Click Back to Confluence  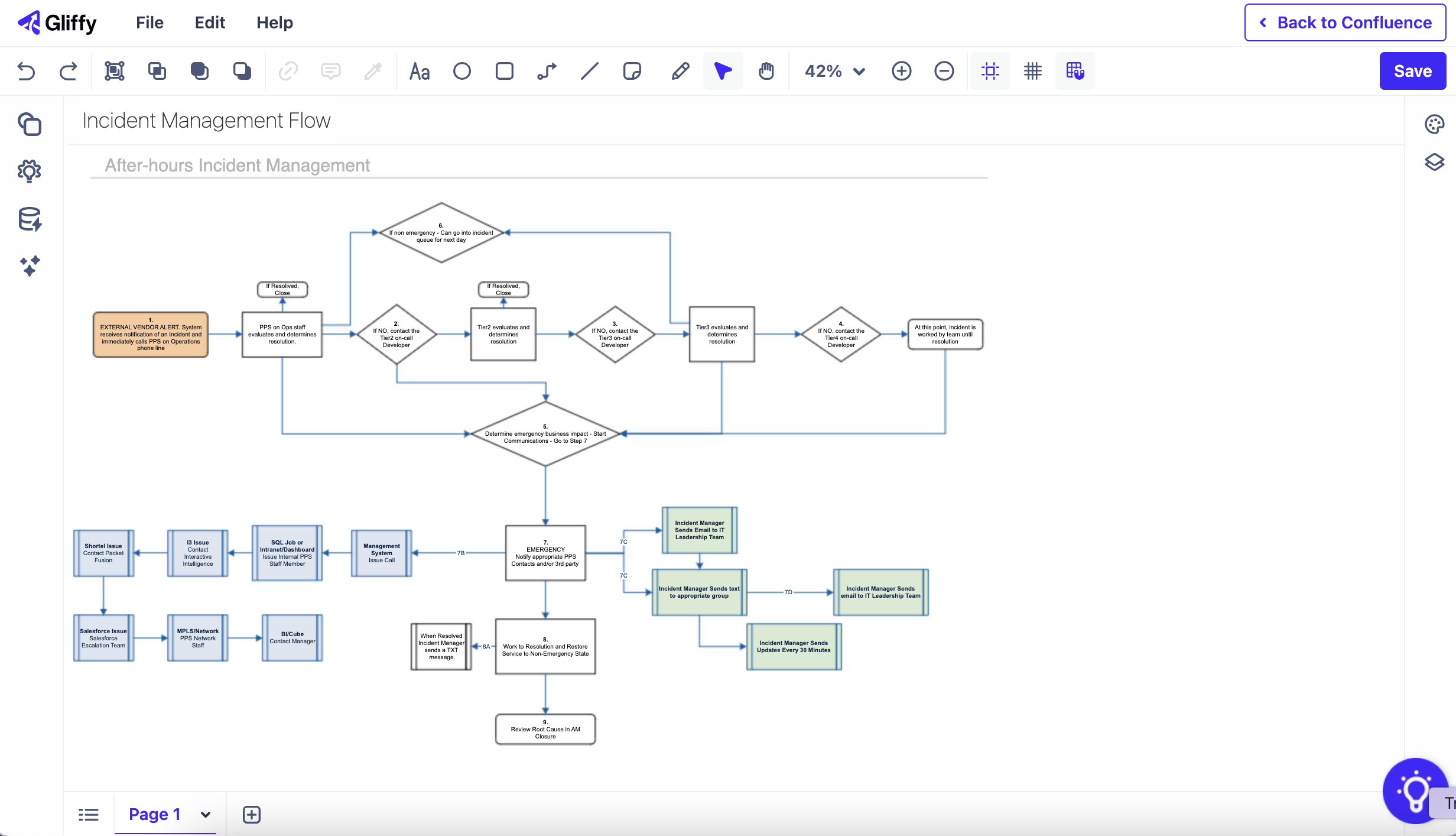[x=1344, y=22]
